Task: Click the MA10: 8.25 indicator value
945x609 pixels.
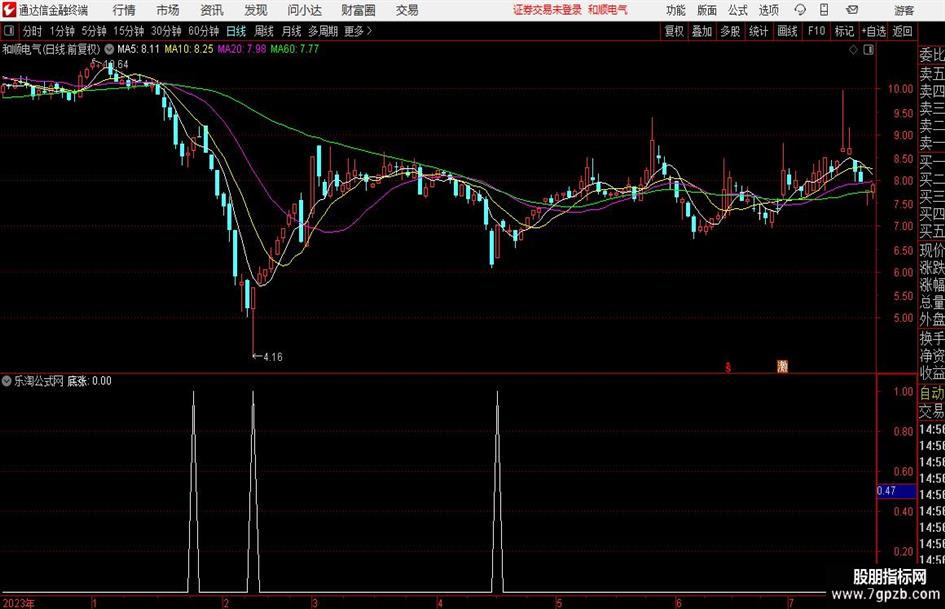Action: click(189, 49)
